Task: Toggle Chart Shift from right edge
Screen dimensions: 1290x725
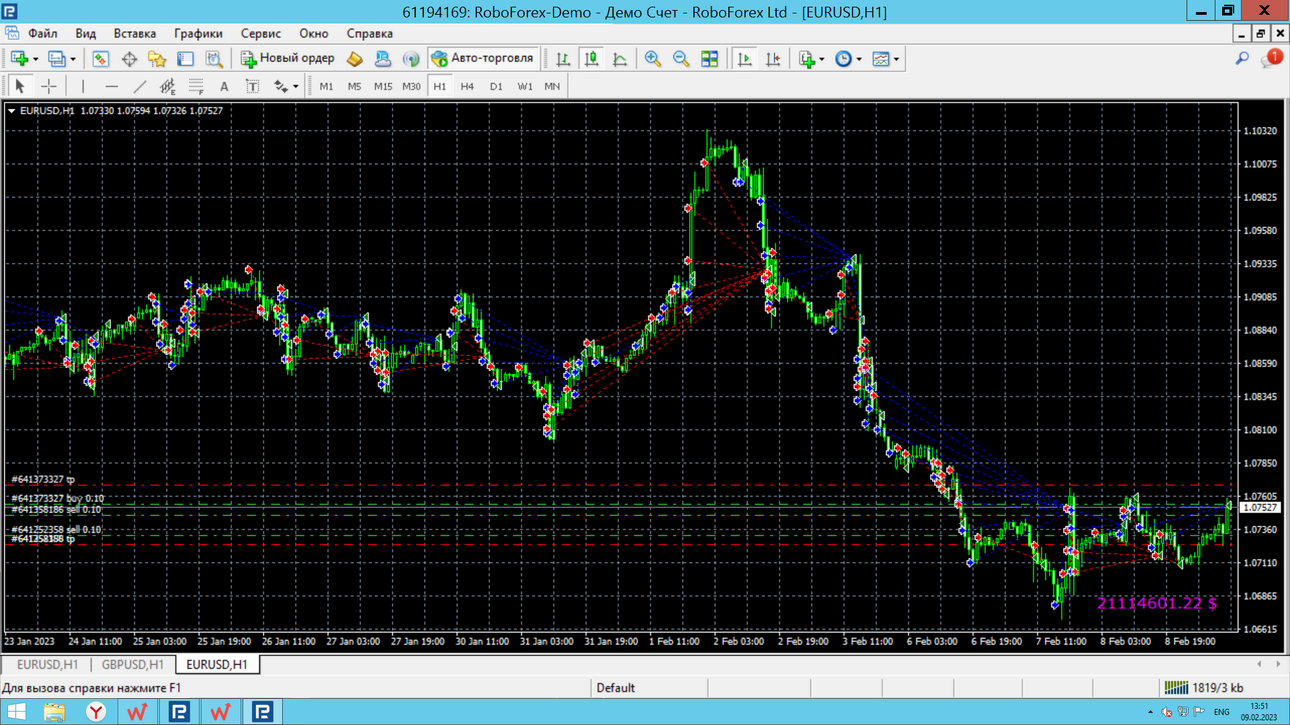Action: click(773, 59)
